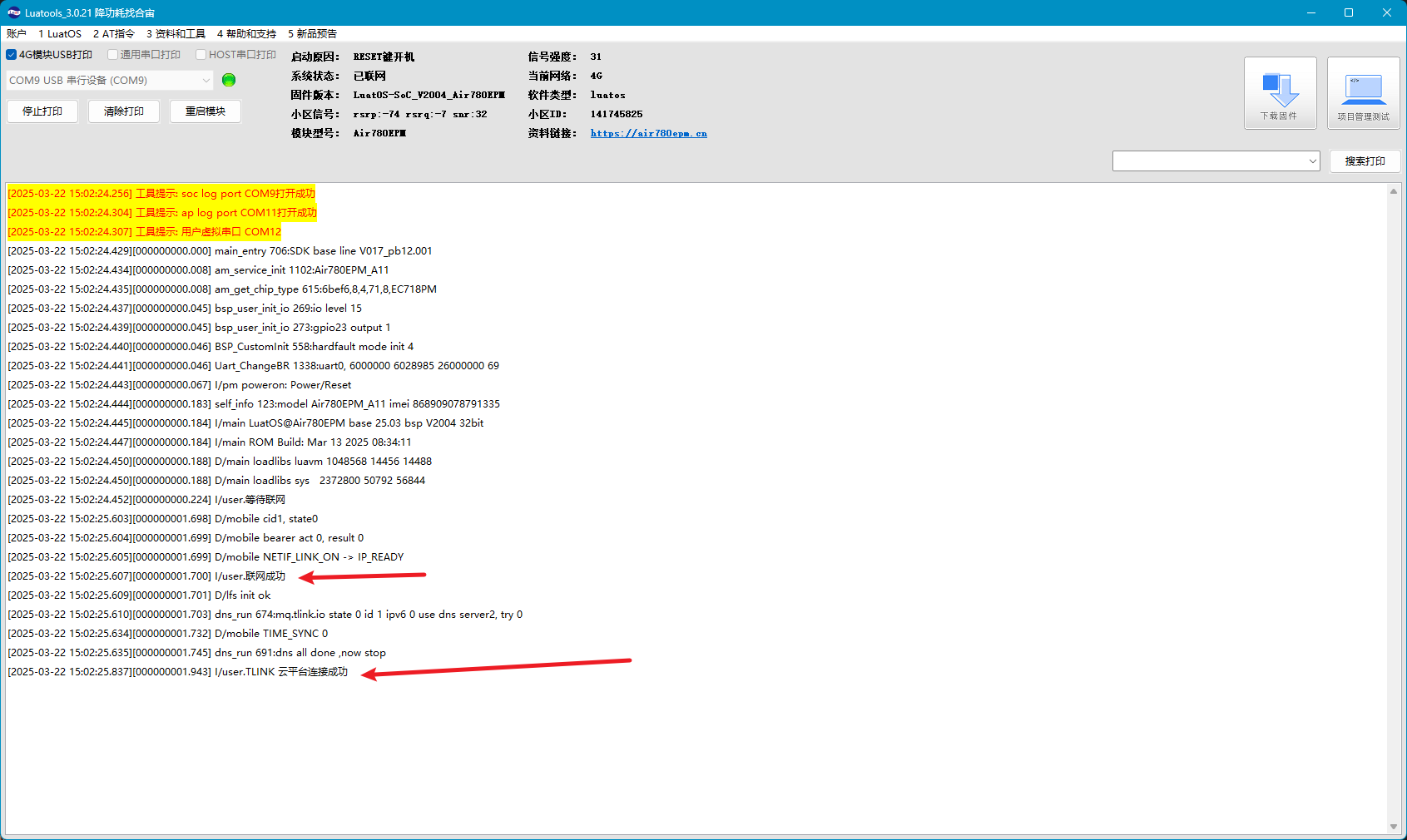
Task: Select the log line 'D/lfs init ok'
Action: 139,595
